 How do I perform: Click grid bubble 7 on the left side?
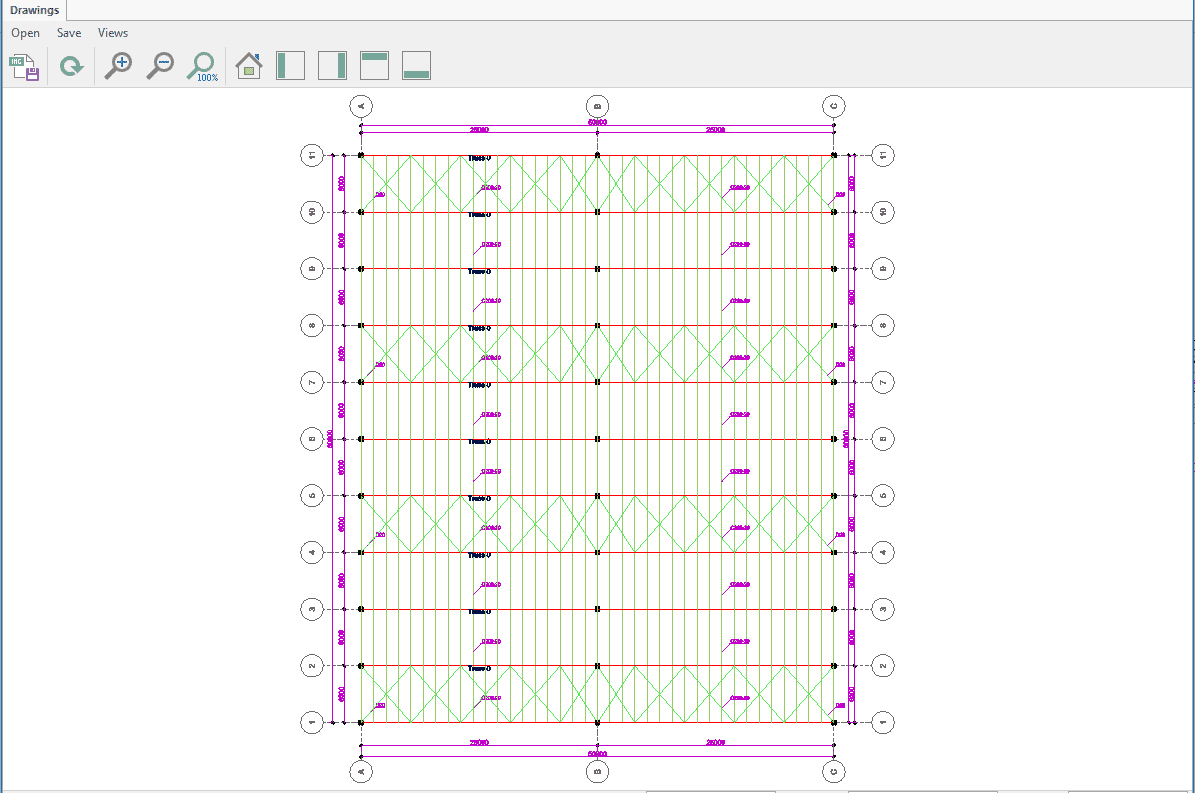point(313,382)
